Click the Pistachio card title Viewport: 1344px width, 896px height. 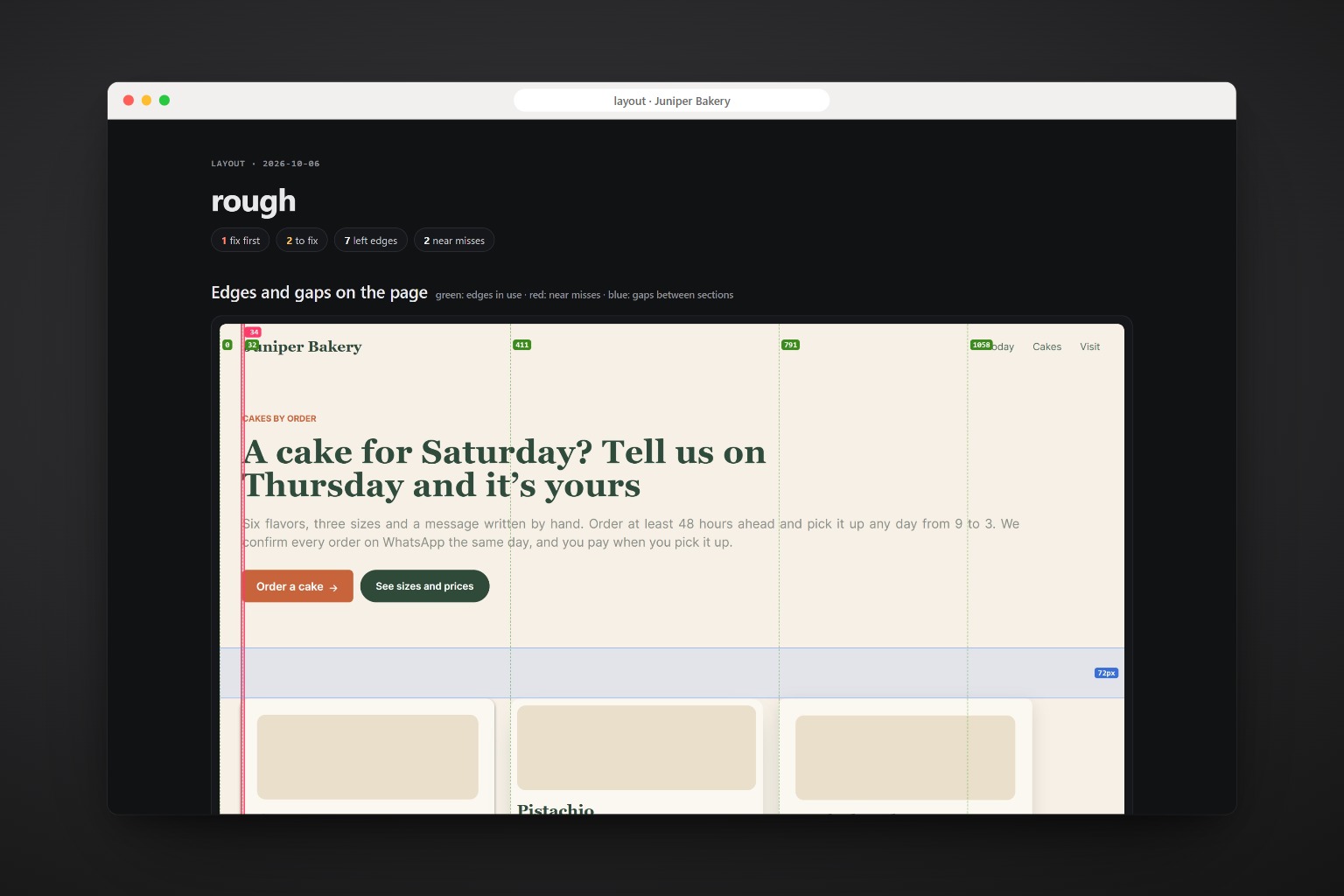point(556,809)
